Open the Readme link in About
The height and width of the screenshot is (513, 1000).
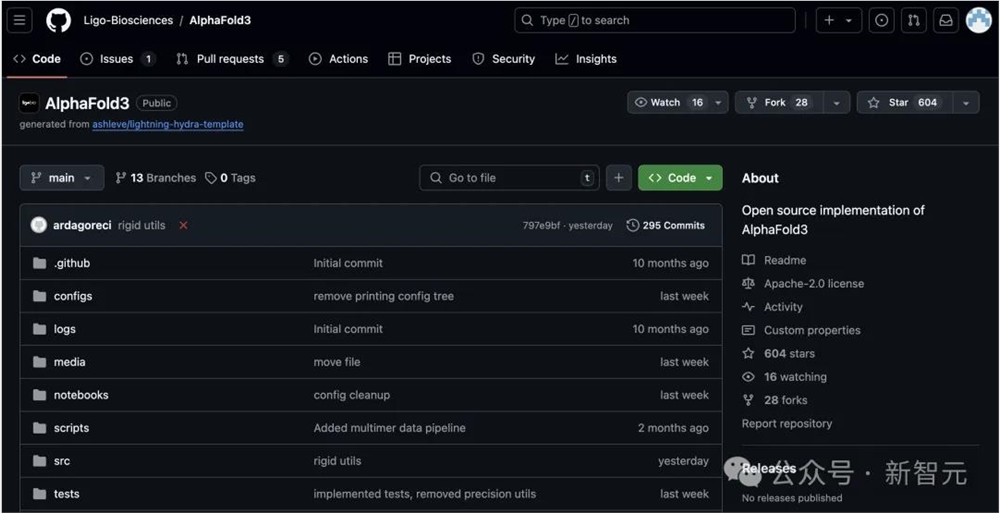[774, 260]
